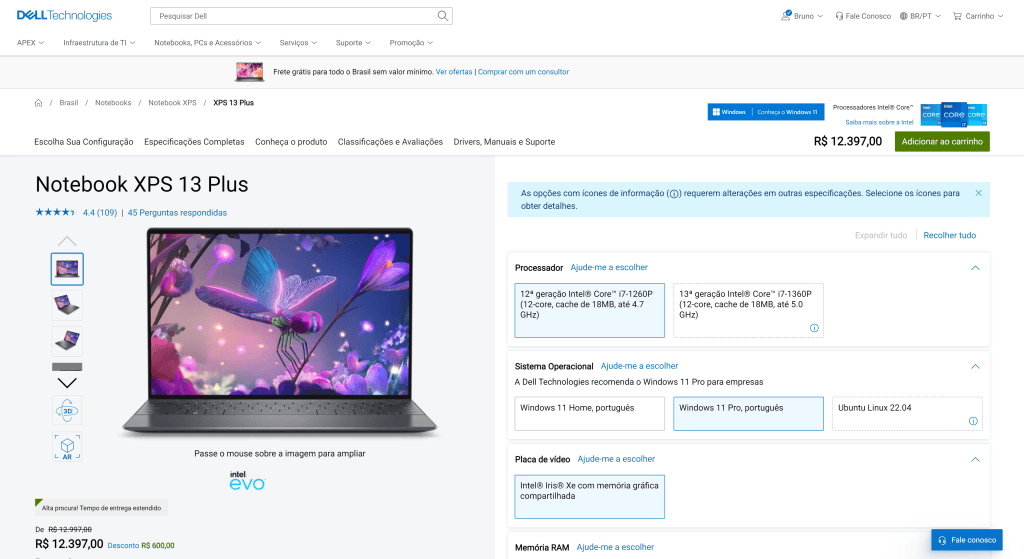Go to Escolha Sua Configuração tab
Image resolution: width=1024 pixels, height=559 pixels.
click(84, 142)
